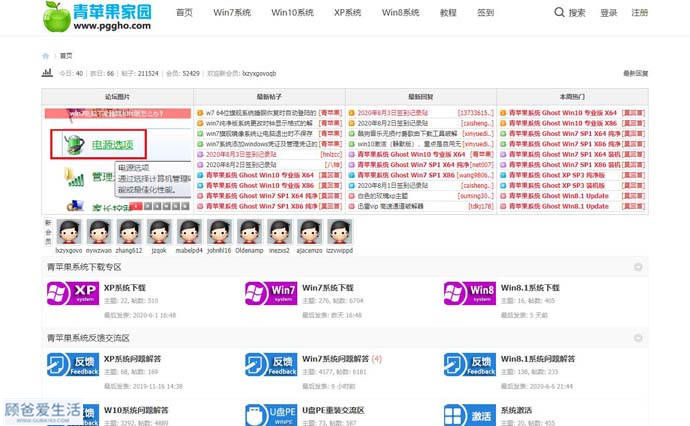
Task: Open the U盘PE重装交流区 forum
Action: [333, 410]
